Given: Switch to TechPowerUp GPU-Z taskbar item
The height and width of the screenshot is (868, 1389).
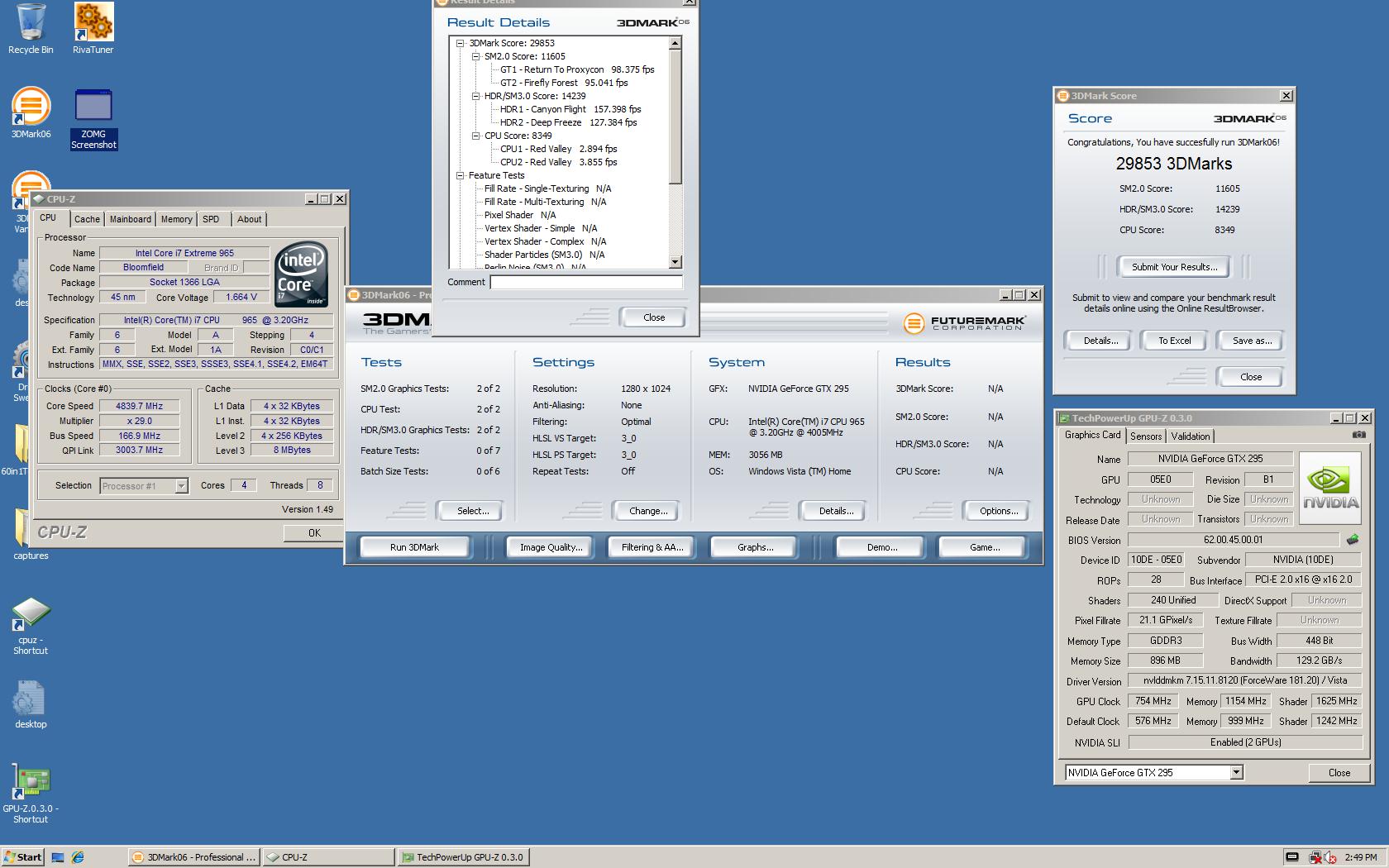Looking at the screenshot, I should [462, 857].
